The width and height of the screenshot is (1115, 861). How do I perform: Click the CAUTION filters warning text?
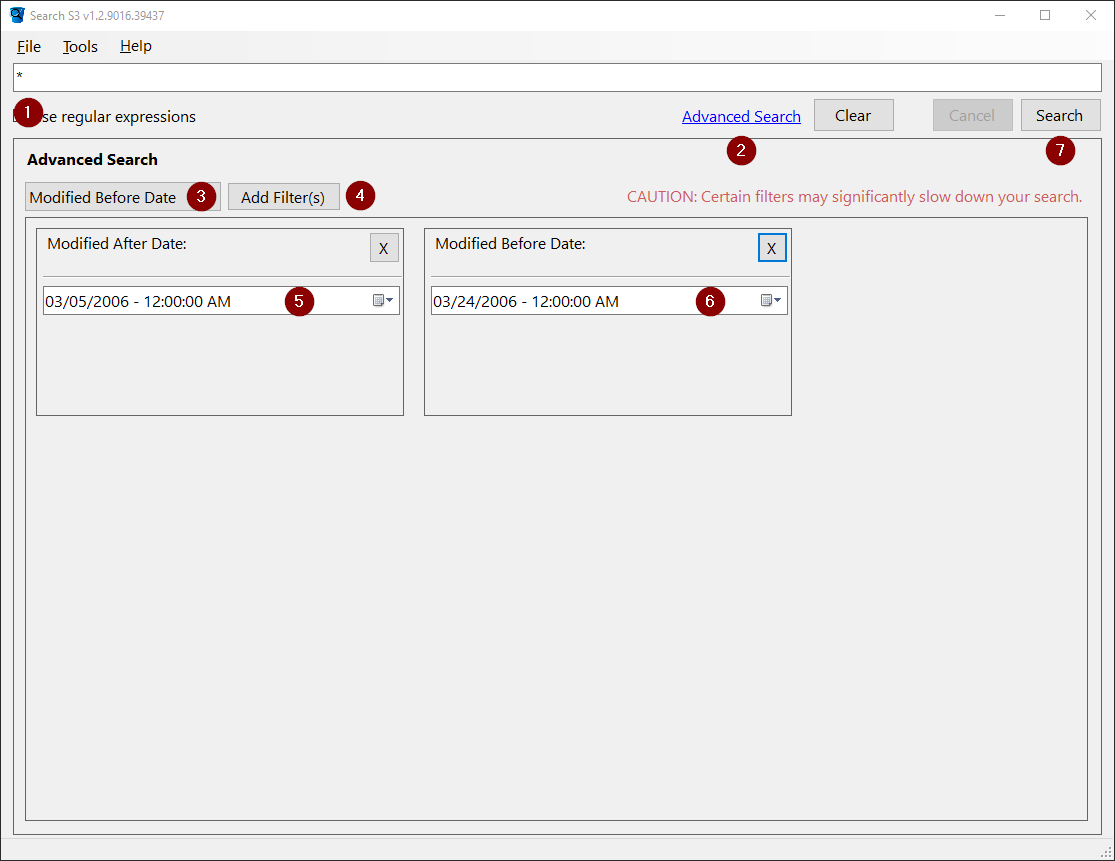pos(854,197)
